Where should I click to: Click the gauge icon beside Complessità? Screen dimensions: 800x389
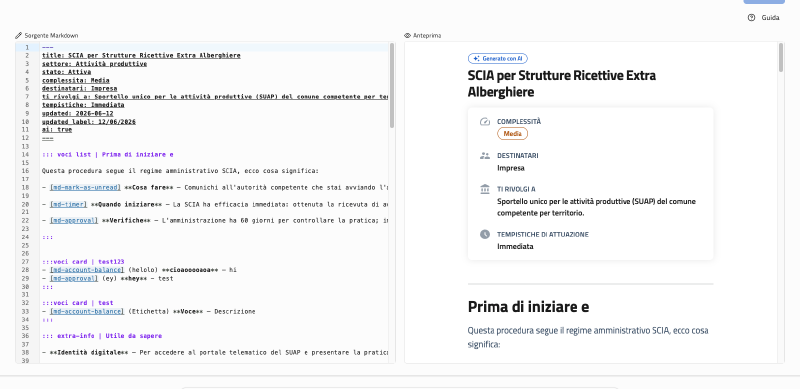coord(485,121)
